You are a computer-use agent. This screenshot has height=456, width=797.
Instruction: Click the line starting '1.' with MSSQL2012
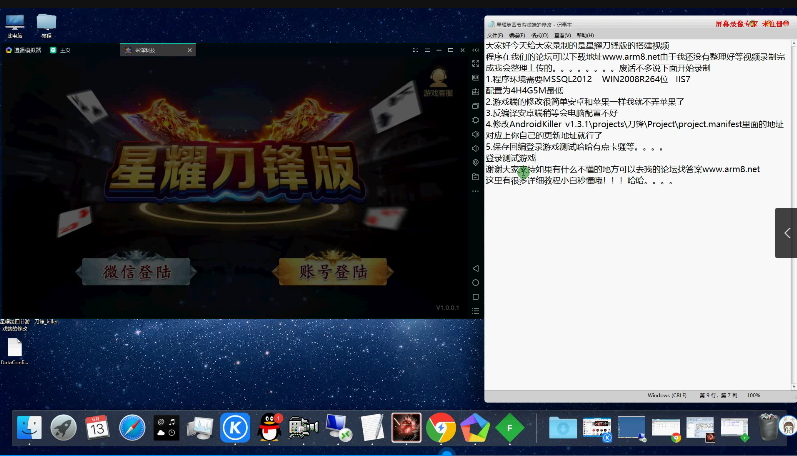588,79
